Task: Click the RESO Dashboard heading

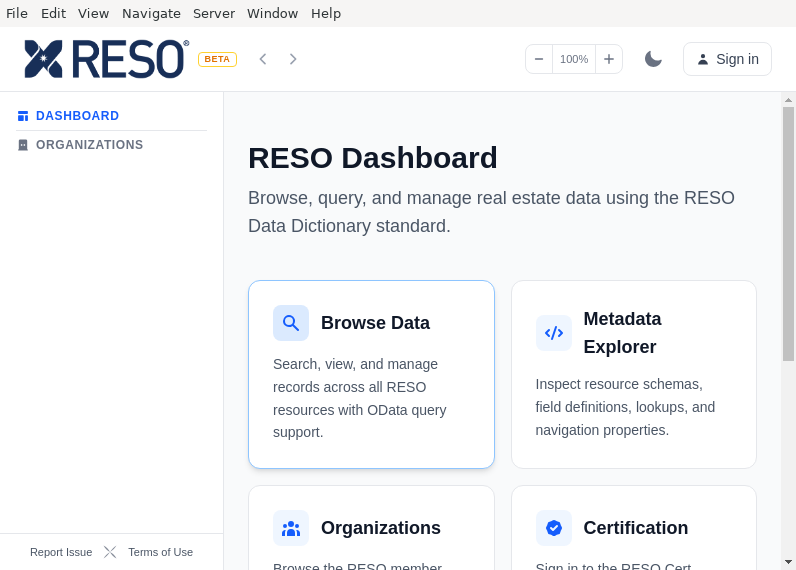Action: (373, 158)
